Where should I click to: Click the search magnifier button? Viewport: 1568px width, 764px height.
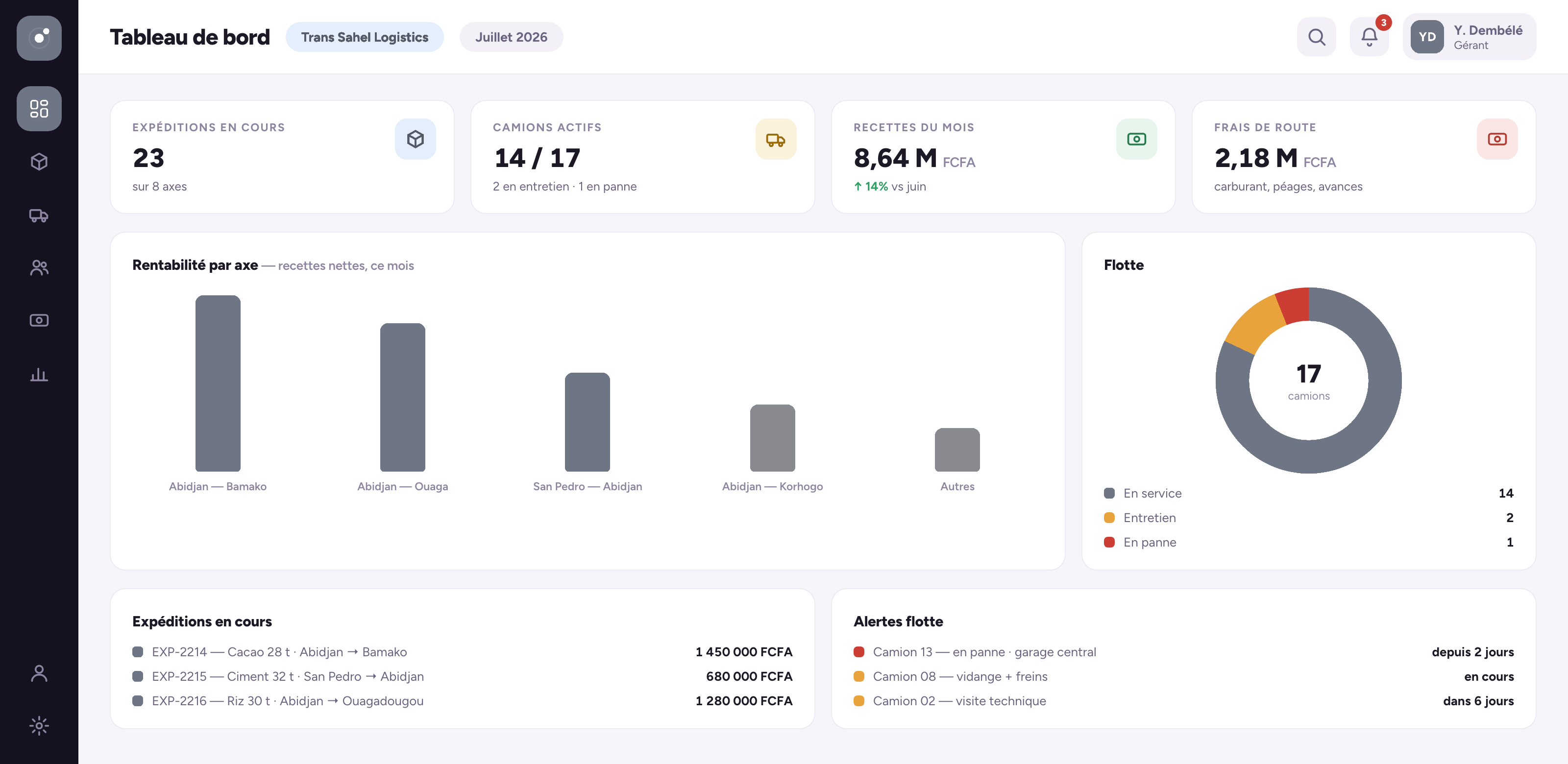(x=1316, y=37)
